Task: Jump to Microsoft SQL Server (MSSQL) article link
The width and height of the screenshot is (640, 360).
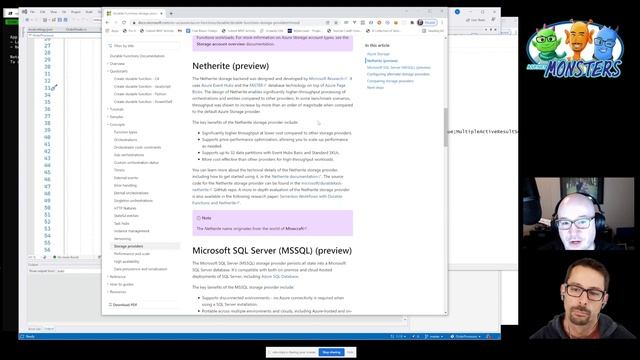Action: click(398, 67)
